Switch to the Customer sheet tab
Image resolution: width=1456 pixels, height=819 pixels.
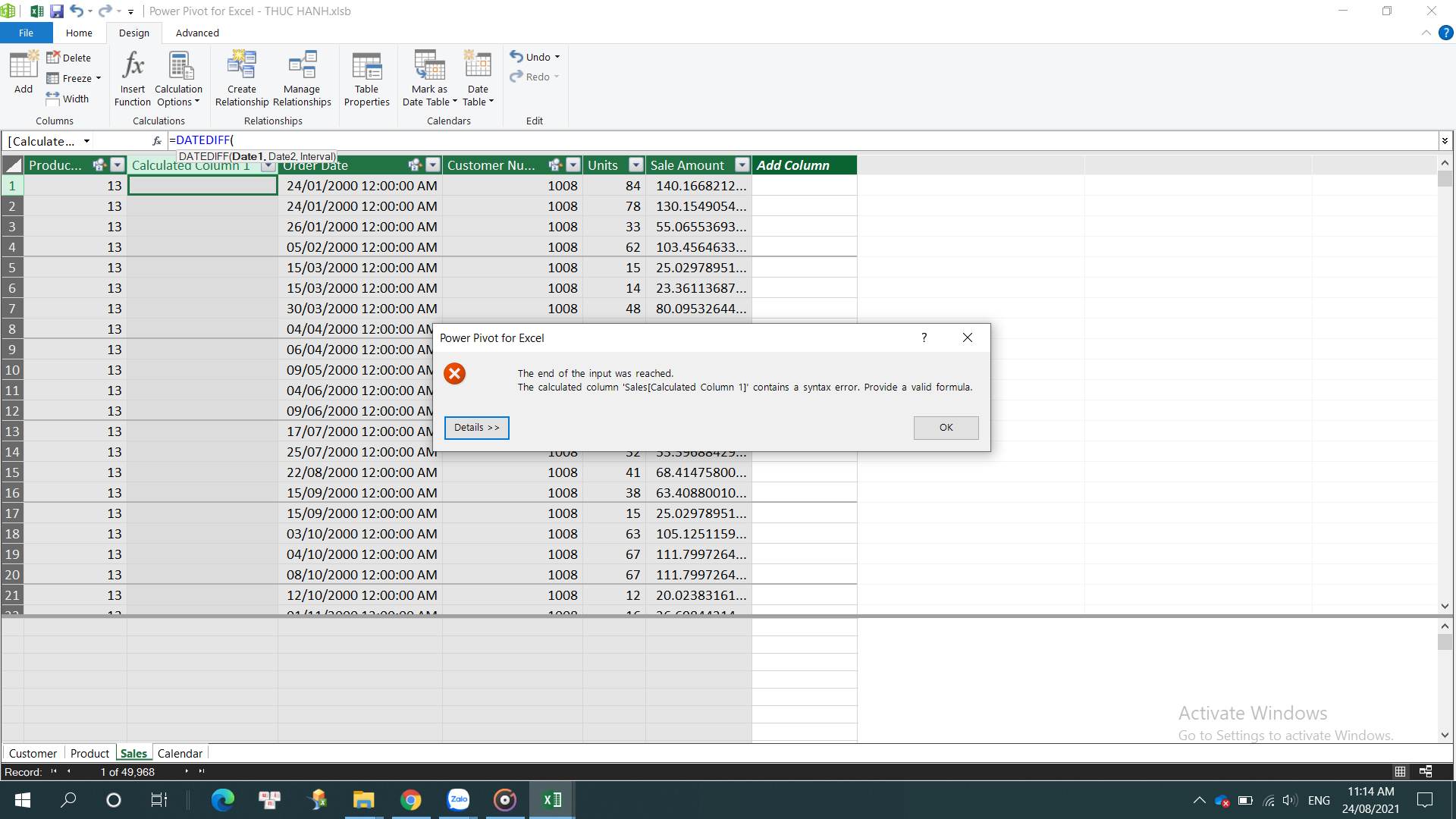[33, 753]
